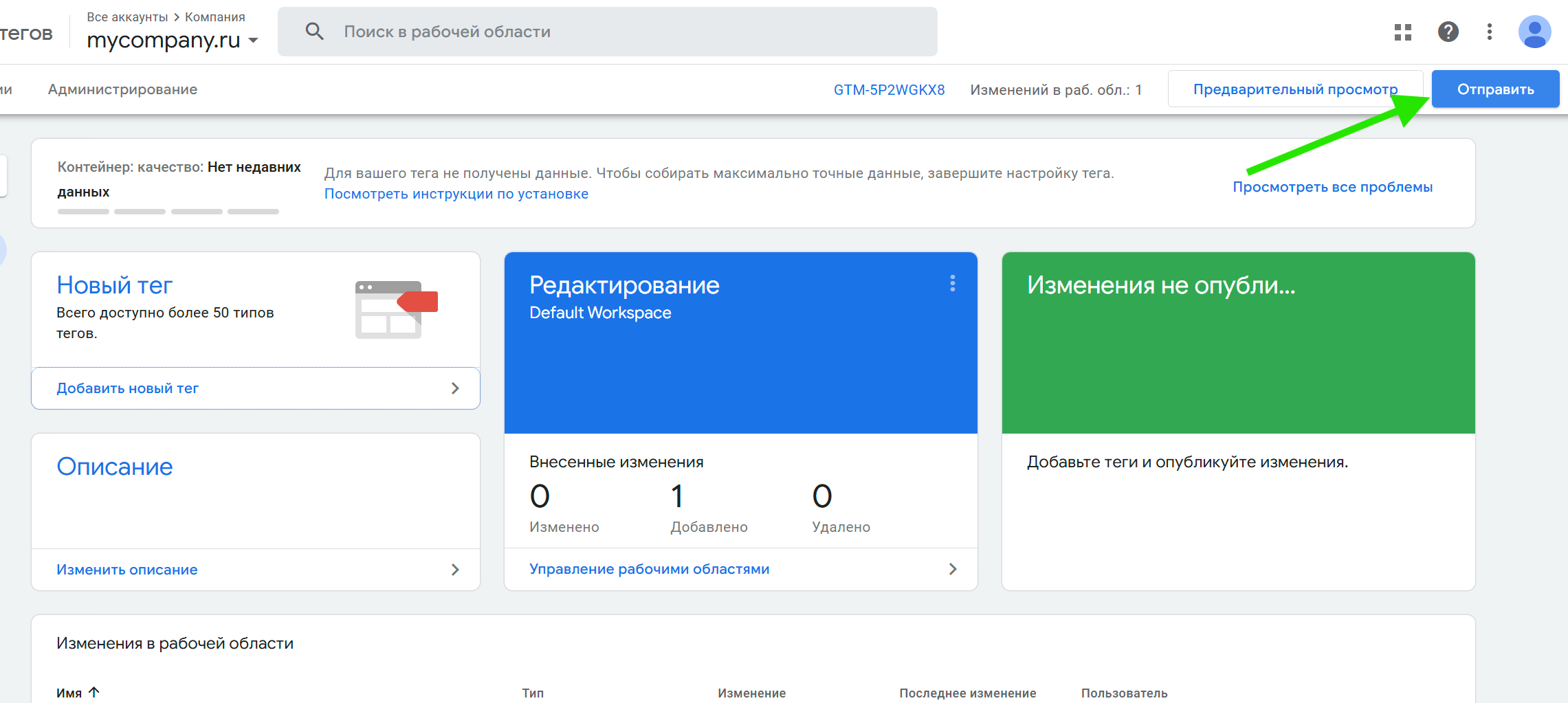Click the Отправить button
The width and height of the screenshot is (1568, 703).
(x=1495, y=89)
